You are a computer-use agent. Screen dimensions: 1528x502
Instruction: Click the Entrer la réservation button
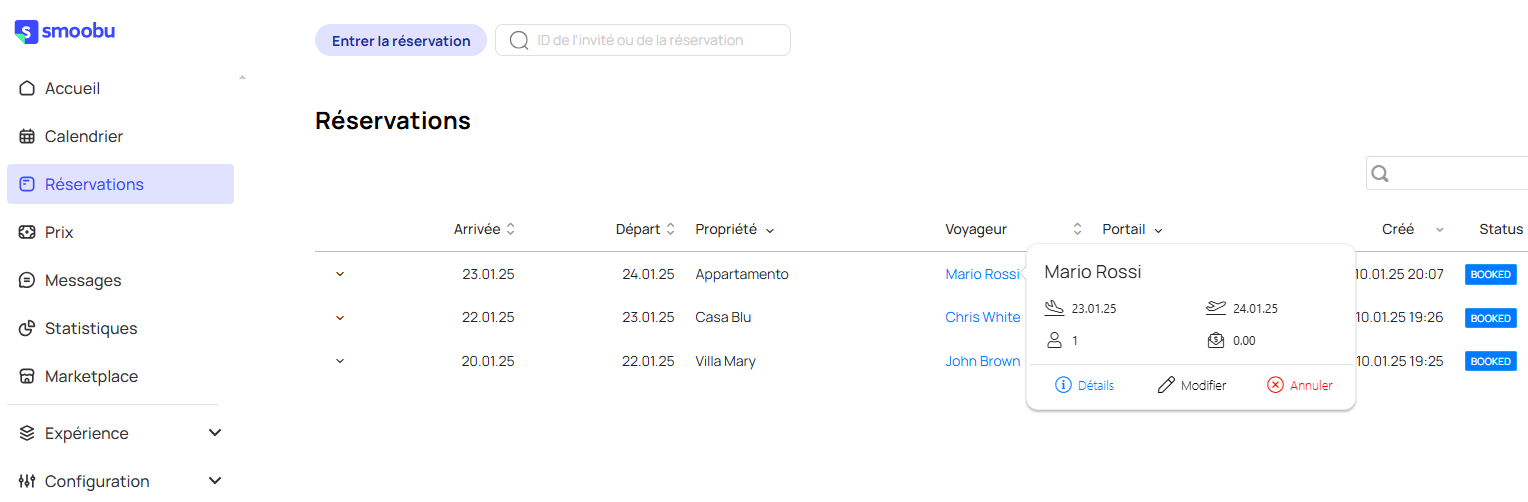(401, 41)
